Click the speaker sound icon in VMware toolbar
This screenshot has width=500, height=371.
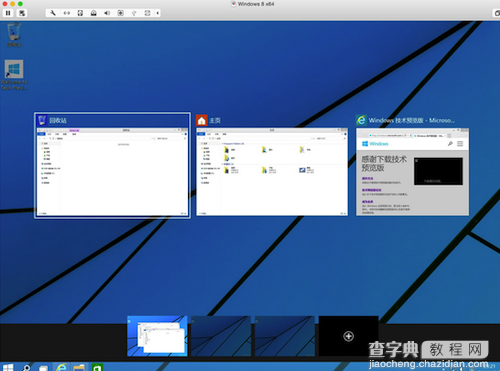pos(107,13)
